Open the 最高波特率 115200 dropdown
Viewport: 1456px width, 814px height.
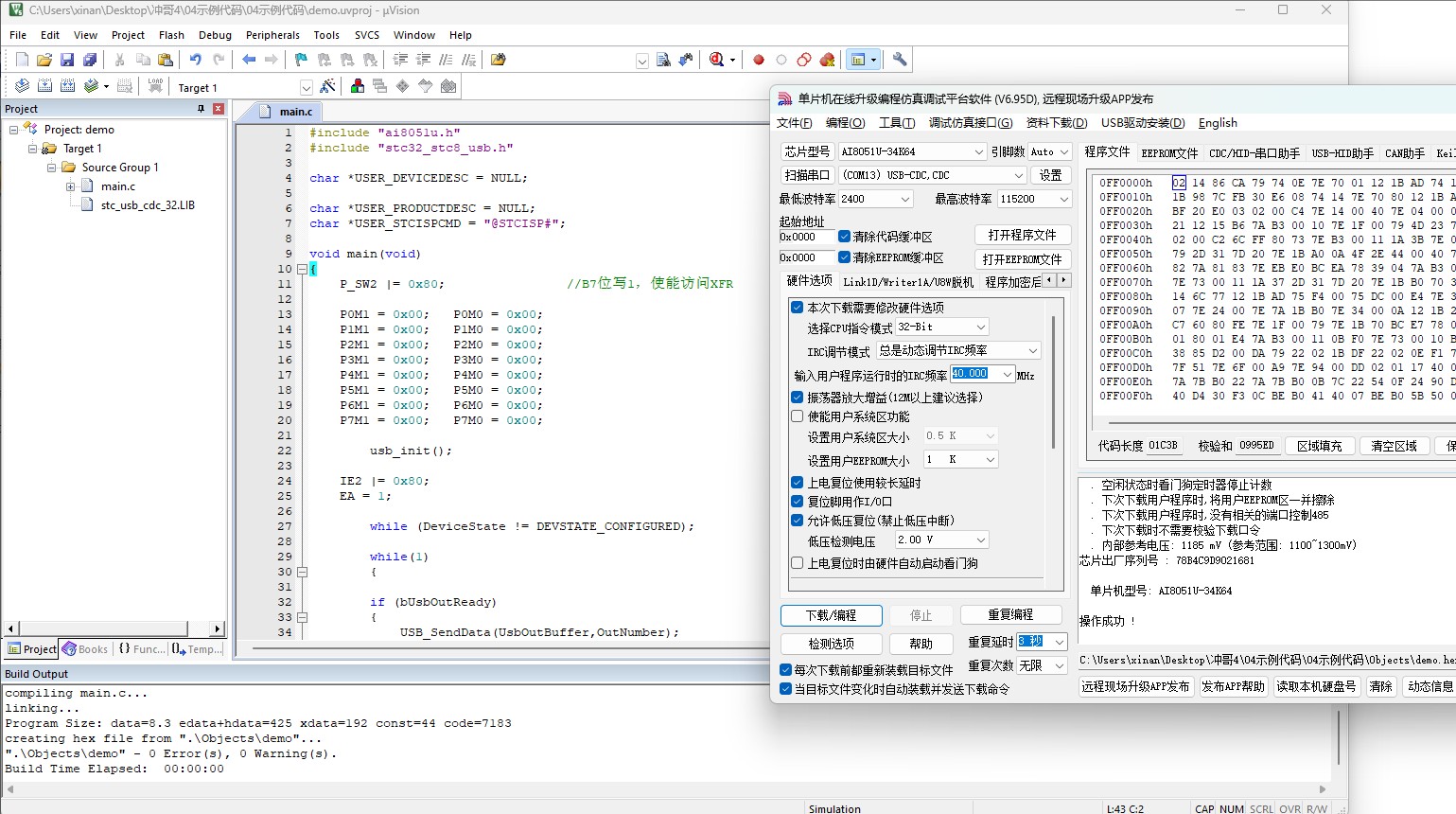(x=1063, y=199)
